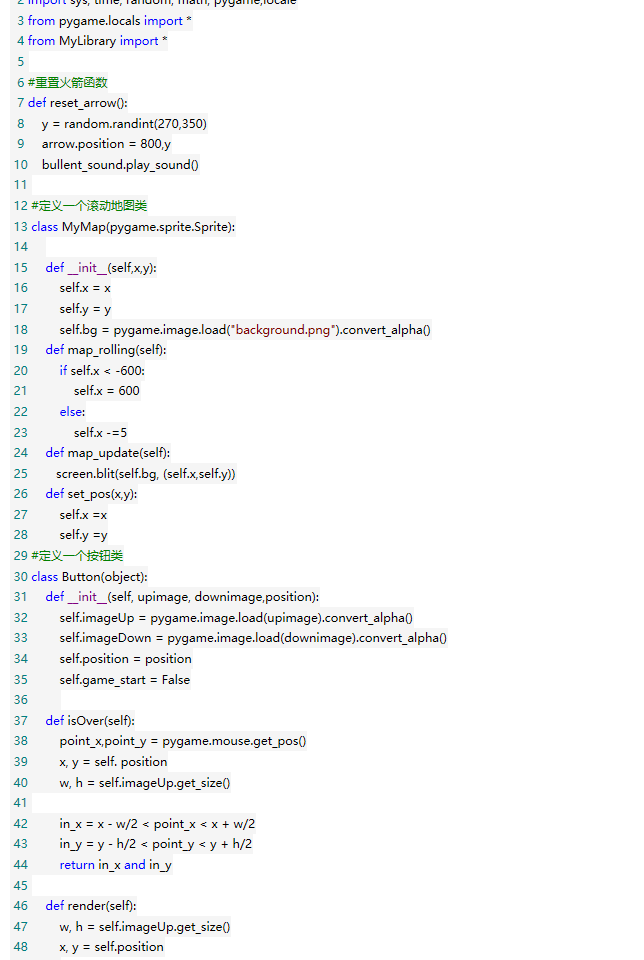This screenshot has height=960, width=644.
Task: Click 'self.x = 600' on line 21
Action: 107,391
